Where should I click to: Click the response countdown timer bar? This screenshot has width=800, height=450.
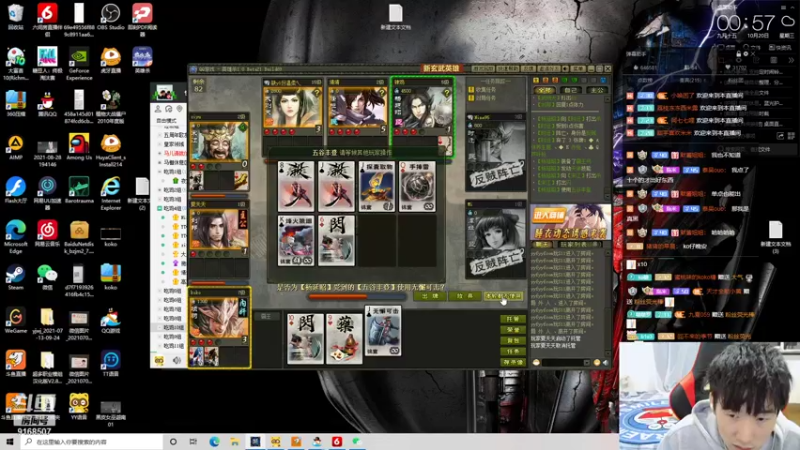coord(357,296)
